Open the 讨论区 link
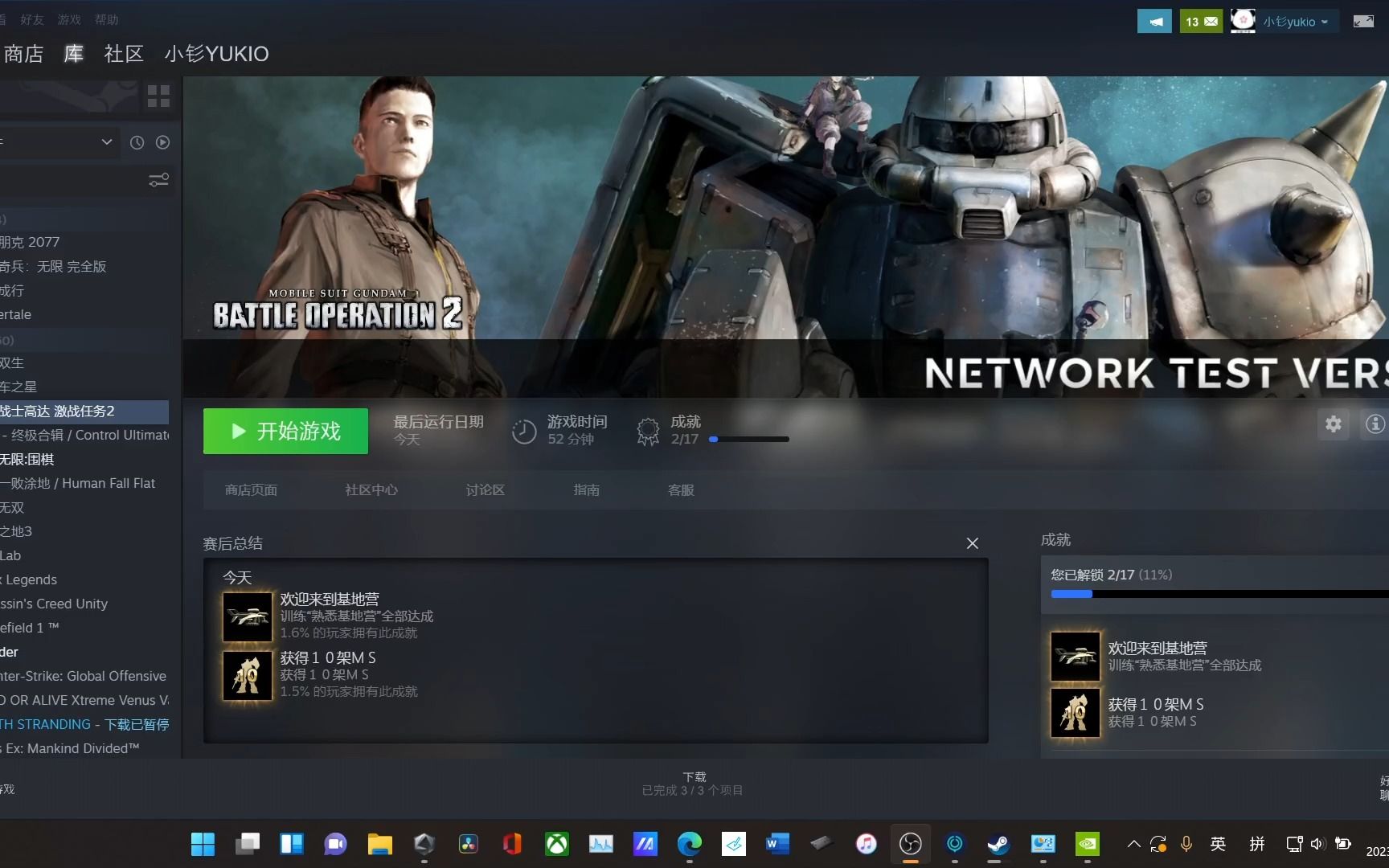This screenshot has width=1389, height=868. click(486, 490)
